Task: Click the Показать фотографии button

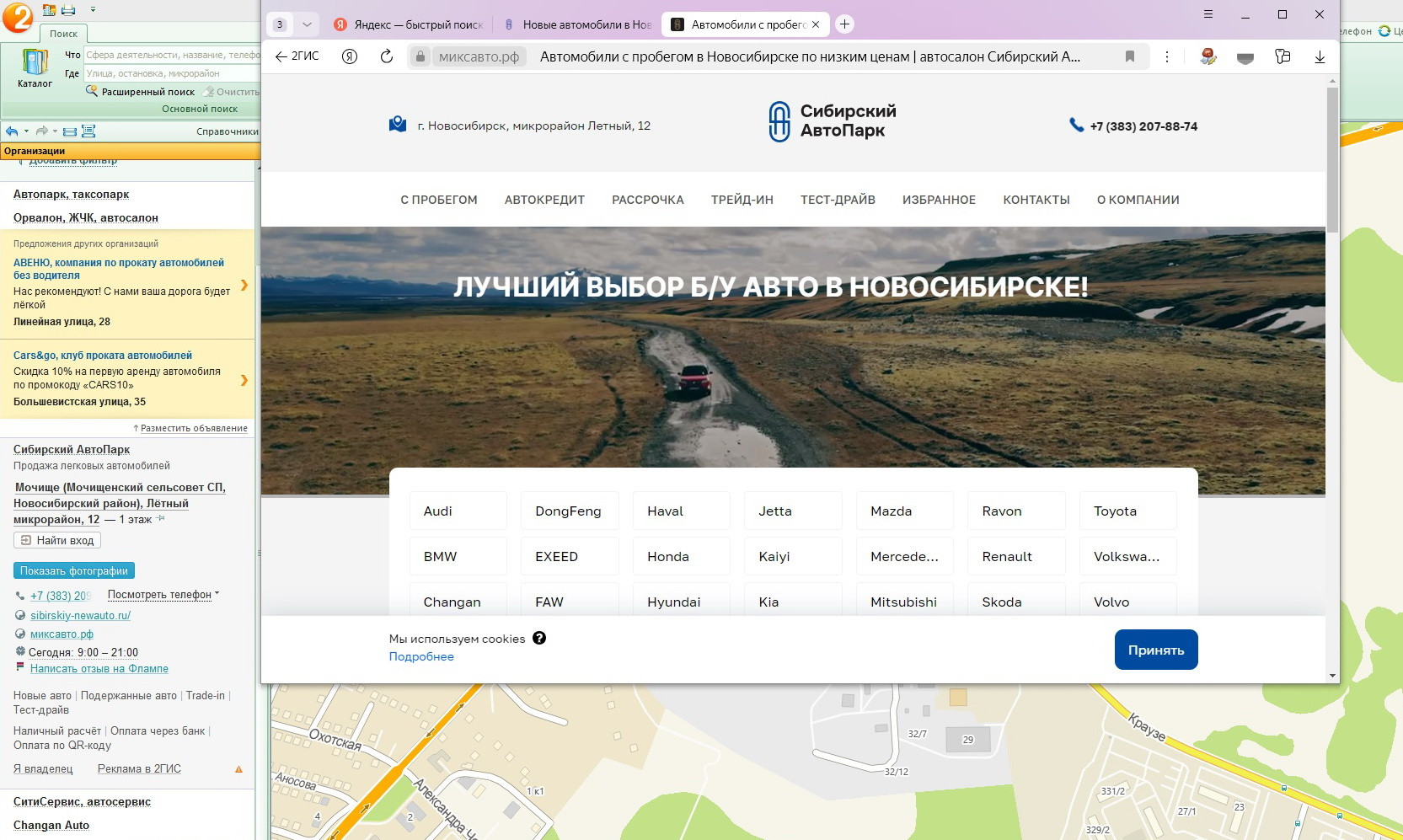Action: tap(74, 570)
